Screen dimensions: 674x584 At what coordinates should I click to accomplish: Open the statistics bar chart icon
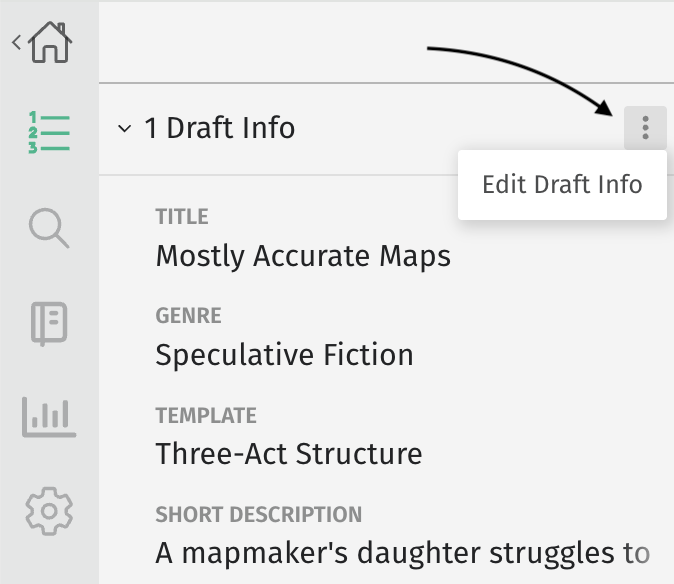click(49, 417)
